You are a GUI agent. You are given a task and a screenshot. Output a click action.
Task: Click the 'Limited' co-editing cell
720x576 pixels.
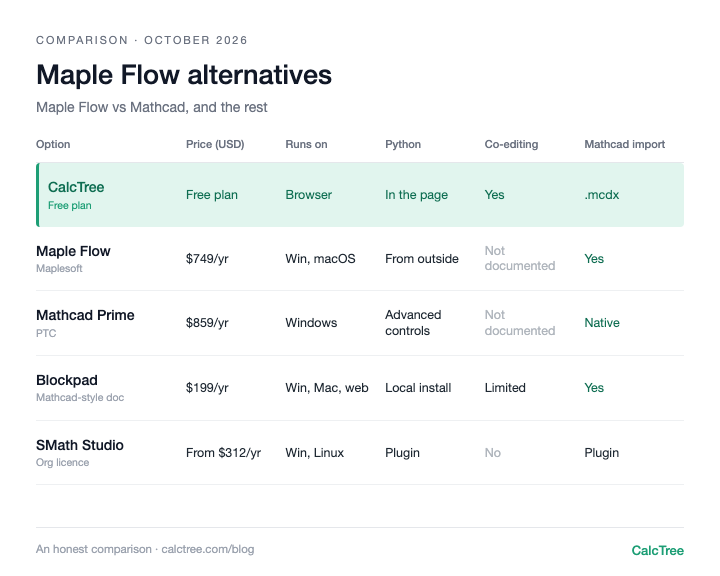click(505, 388)
